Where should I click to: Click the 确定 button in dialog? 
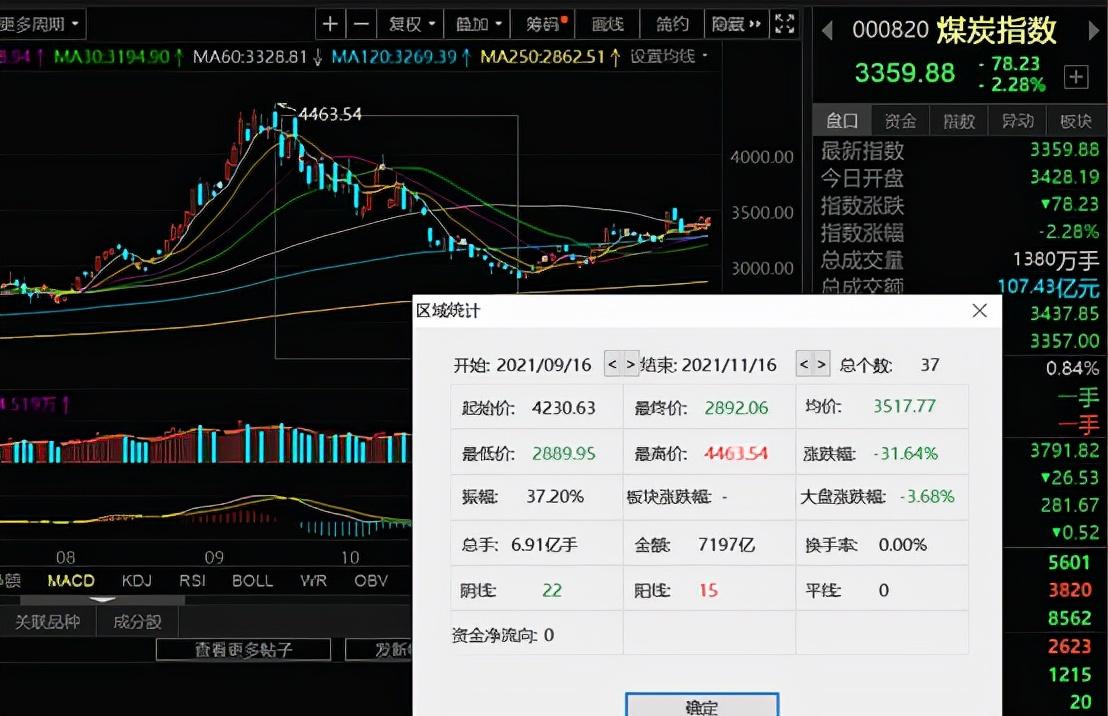[x=702, y=706]
